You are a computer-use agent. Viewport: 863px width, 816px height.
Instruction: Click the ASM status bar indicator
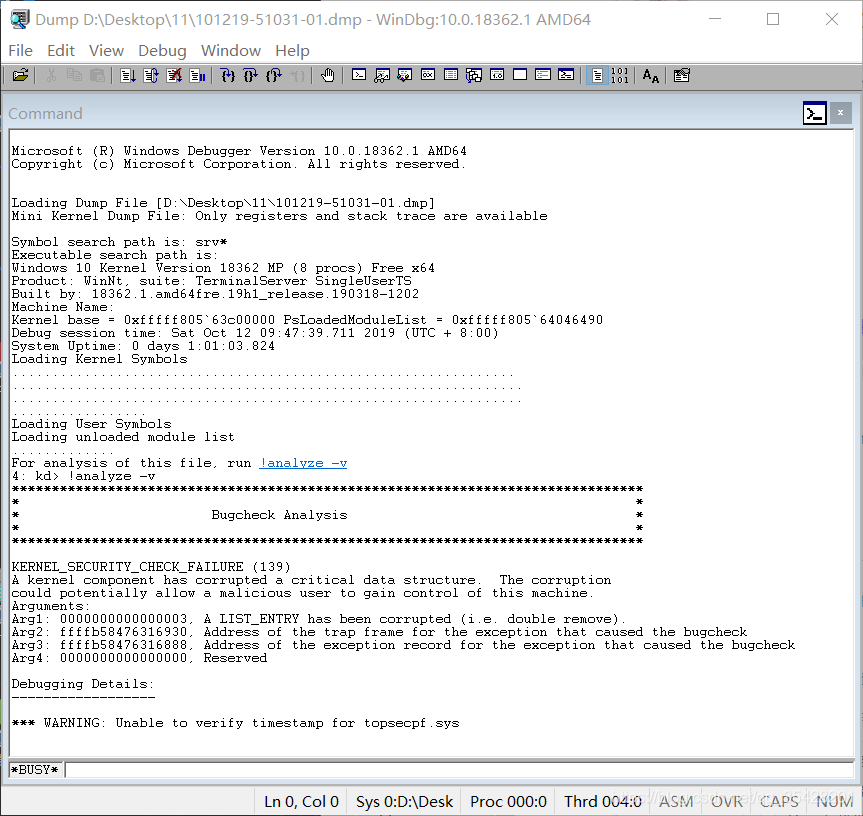(x=676, y=802)
